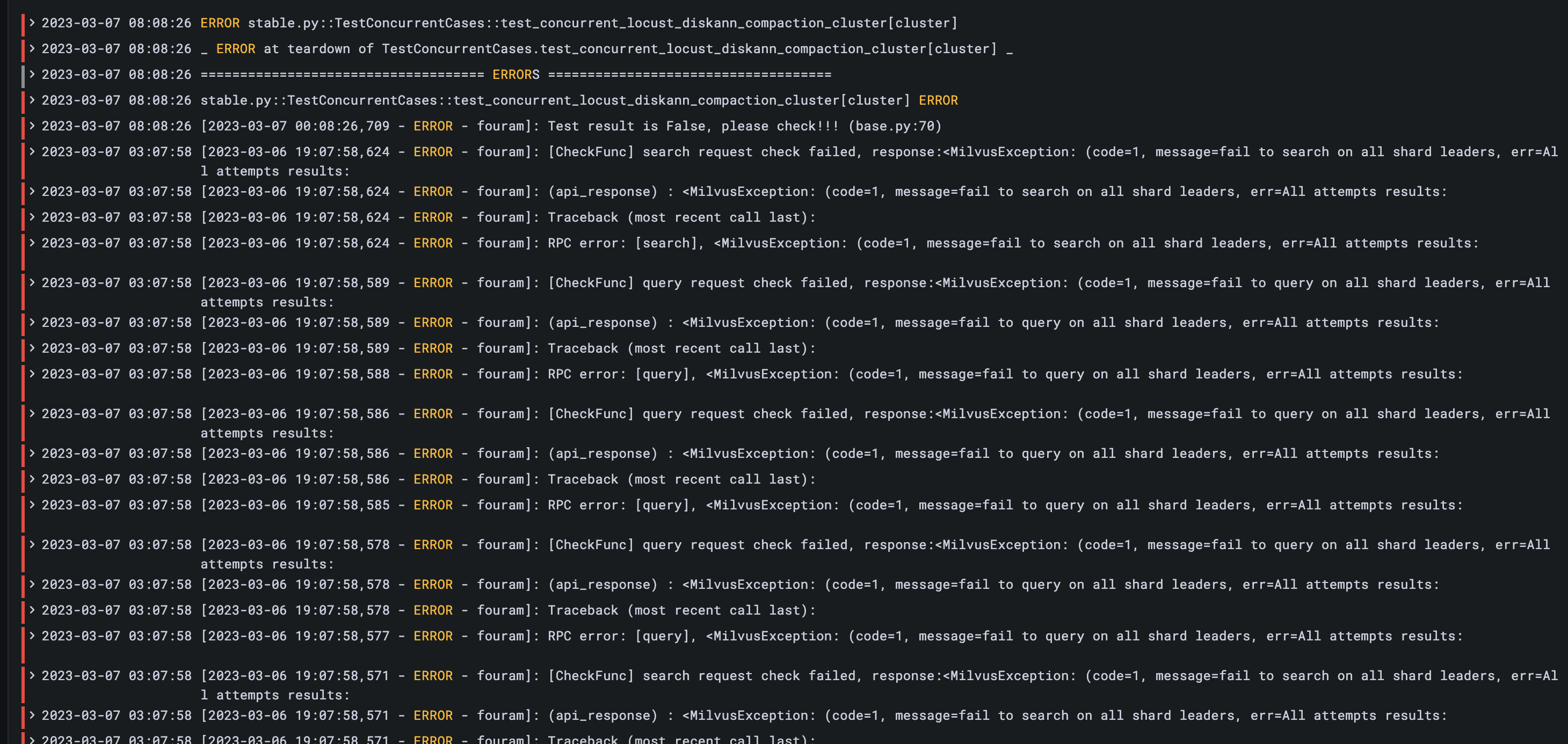The height and width of the screenshot is (744, 1568).
Task: Expand the 'RPC error: [query]' entry at 19:07:58,585
Action: point(32,504)
